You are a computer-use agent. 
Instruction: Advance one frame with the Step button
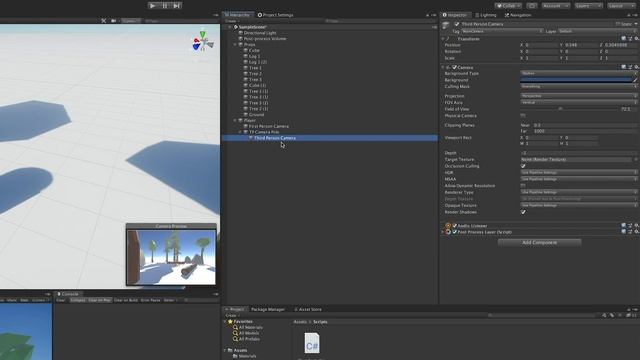pos(177,6)
